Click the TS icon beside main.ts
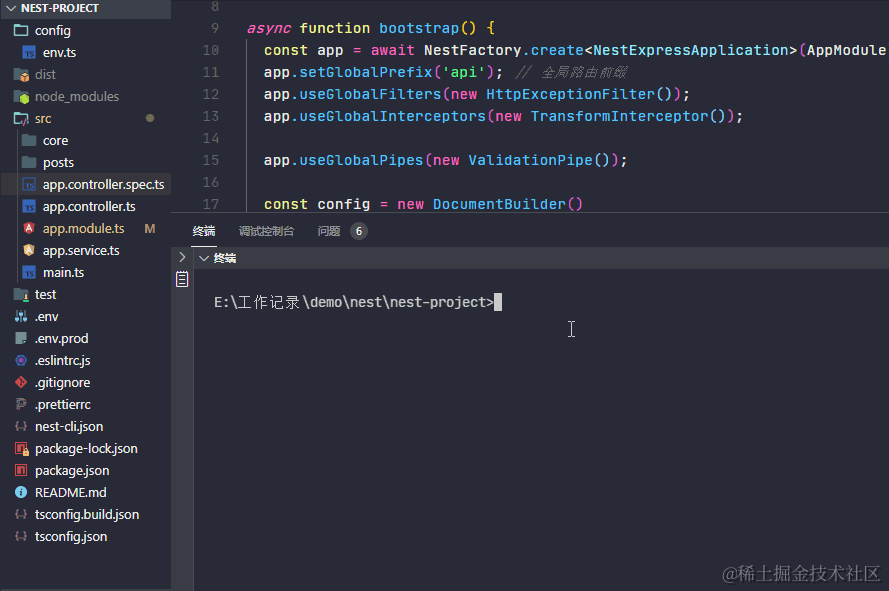This screenshot has width=889, height=591. [x=29, y=273]
